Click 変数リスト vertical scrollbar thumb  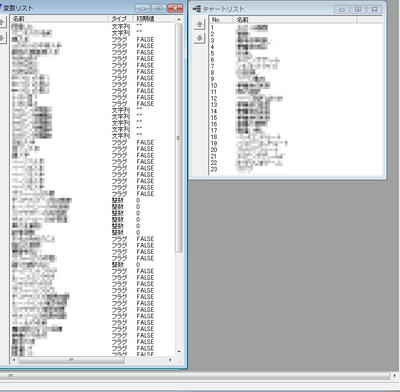click(179, 138)
